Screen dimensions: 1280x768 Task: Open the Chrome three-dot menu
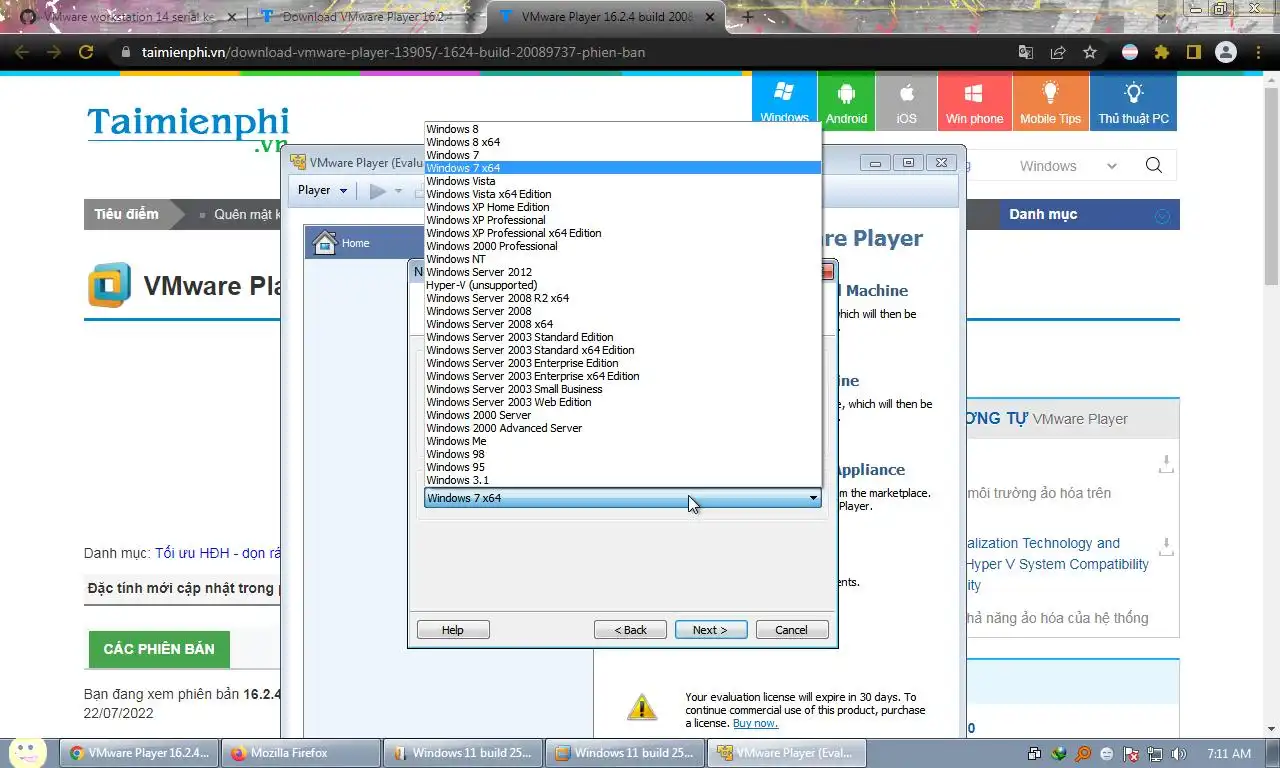click(1257, 52)
